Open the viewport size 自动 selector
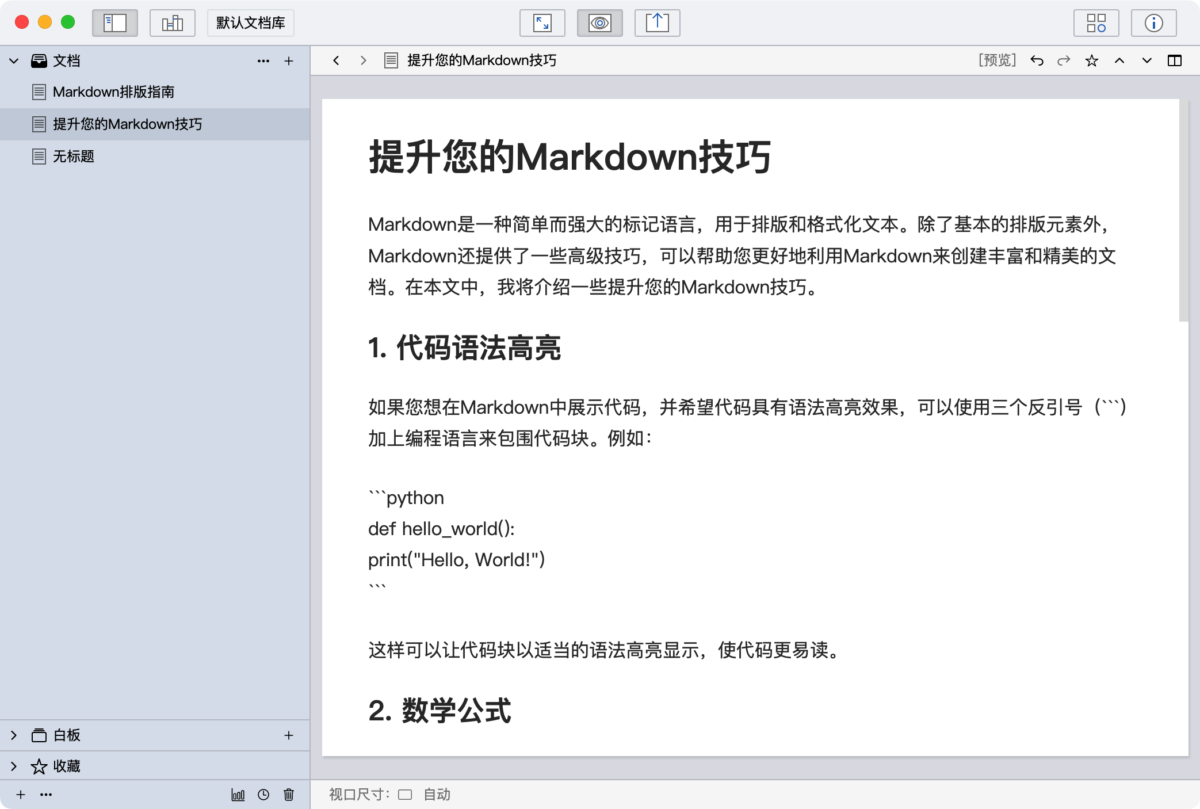This screenshot has width=1200, height=809. [425, 795]
